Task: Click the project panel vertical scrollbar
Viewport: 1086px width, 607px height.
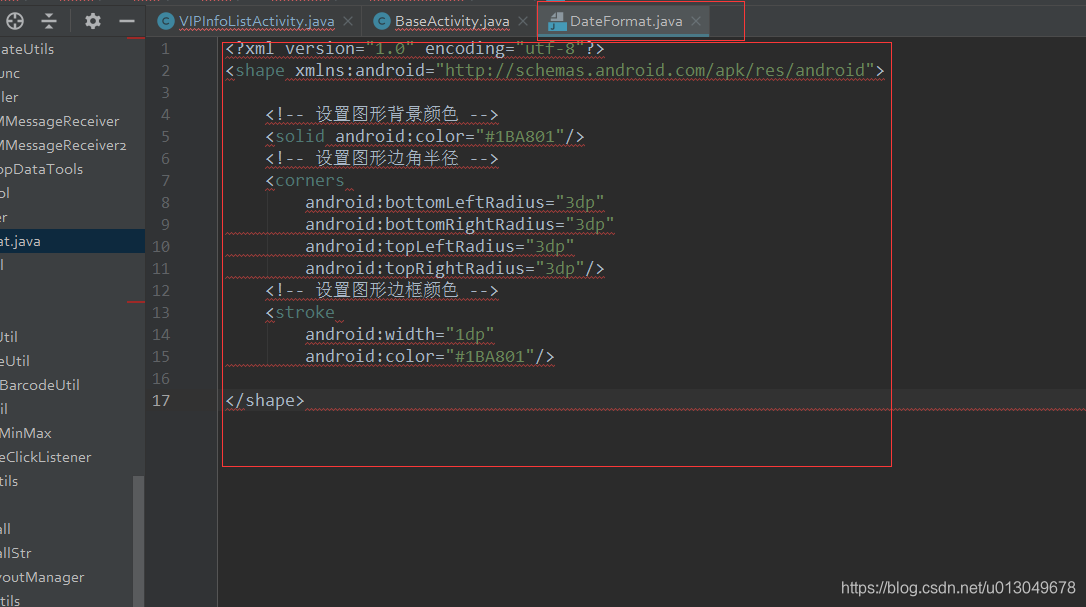Action: [139, 540]
